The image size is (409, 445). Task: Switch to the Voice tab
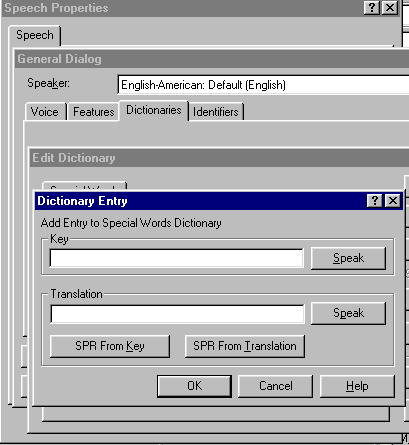pos(45,112)
